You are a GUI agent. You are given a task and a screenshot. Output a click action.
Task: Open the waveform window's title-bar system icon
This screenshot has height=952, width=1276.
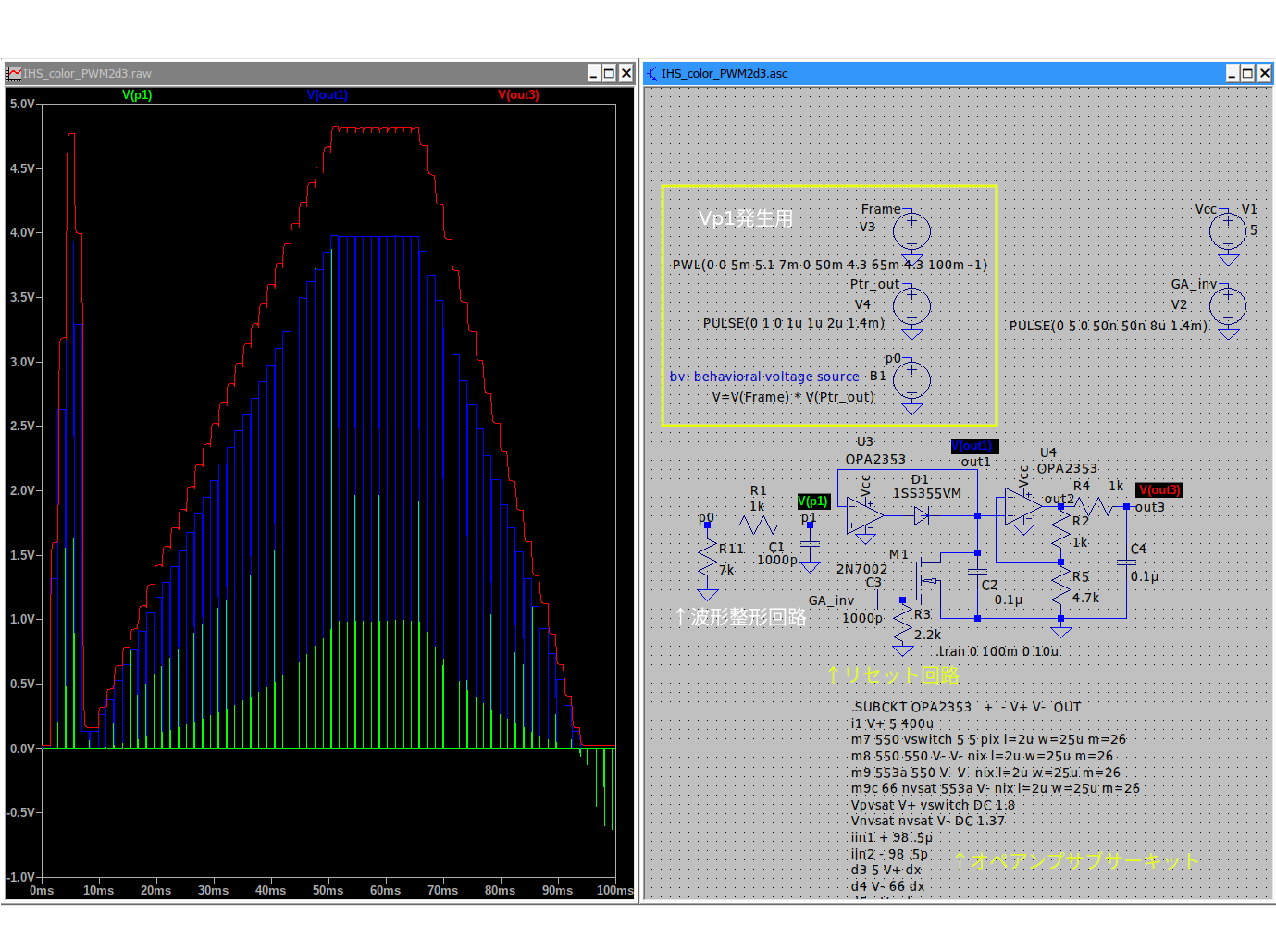14,73
